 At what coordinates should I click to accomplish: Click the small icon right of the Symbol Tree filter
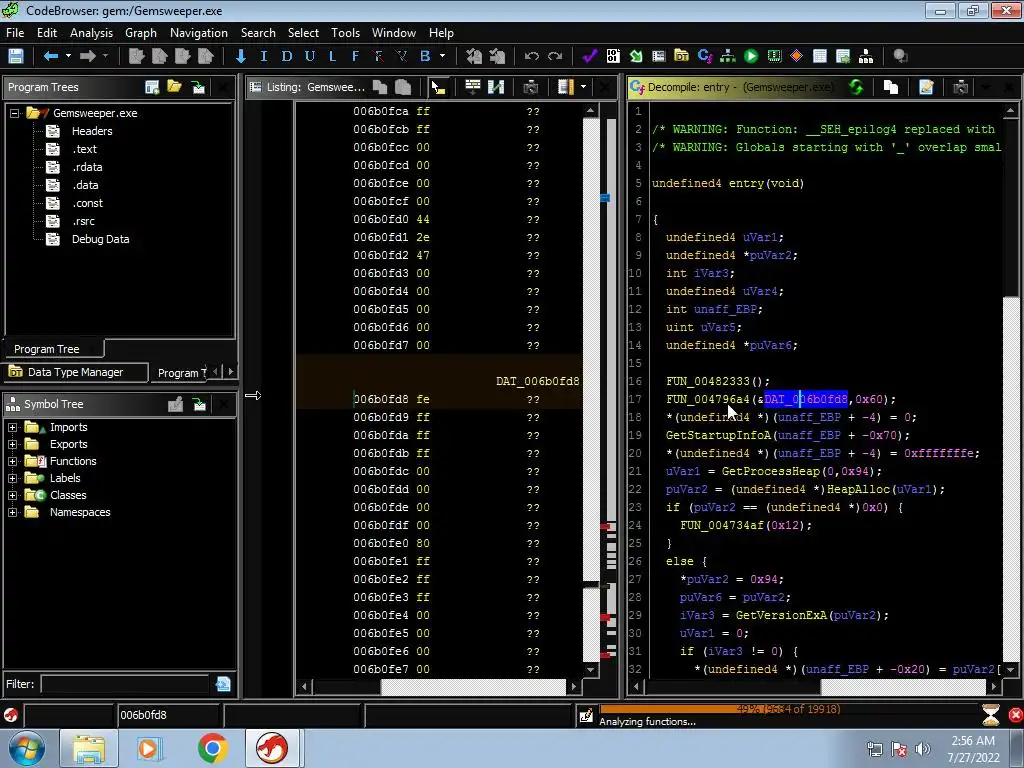pyautogui.click(x=223, y=684)
